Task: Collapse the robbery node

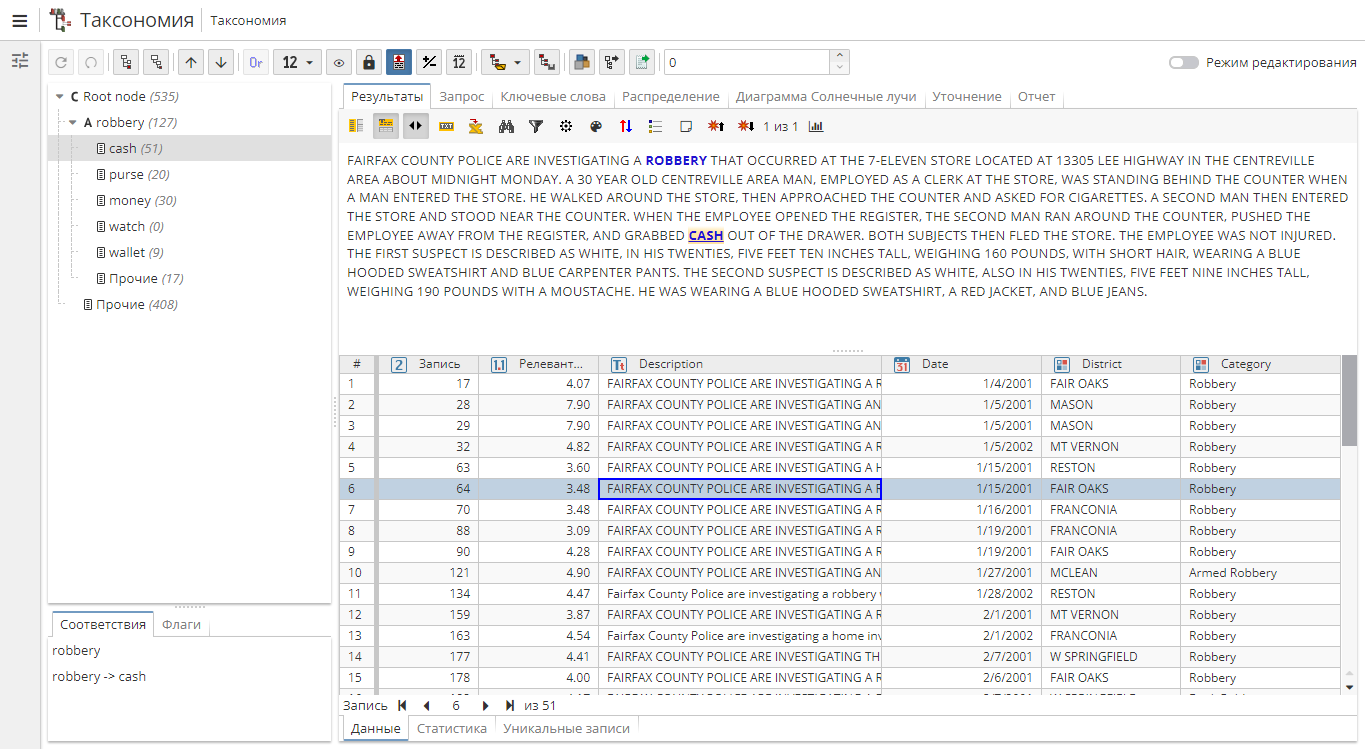Action: (73, 123)
